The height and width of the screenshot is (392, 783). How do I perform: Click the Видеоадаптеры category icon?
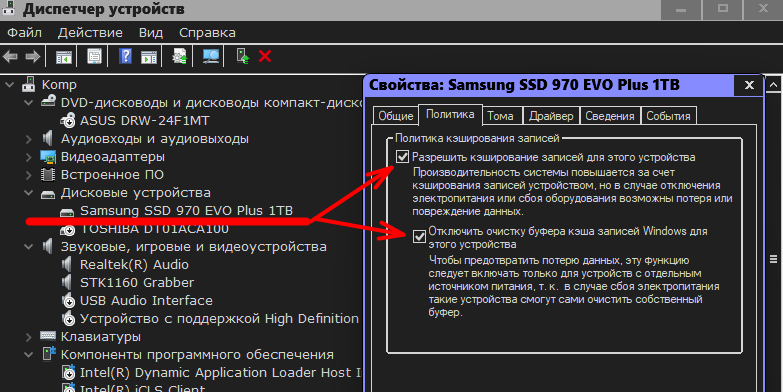coord(48,157)
